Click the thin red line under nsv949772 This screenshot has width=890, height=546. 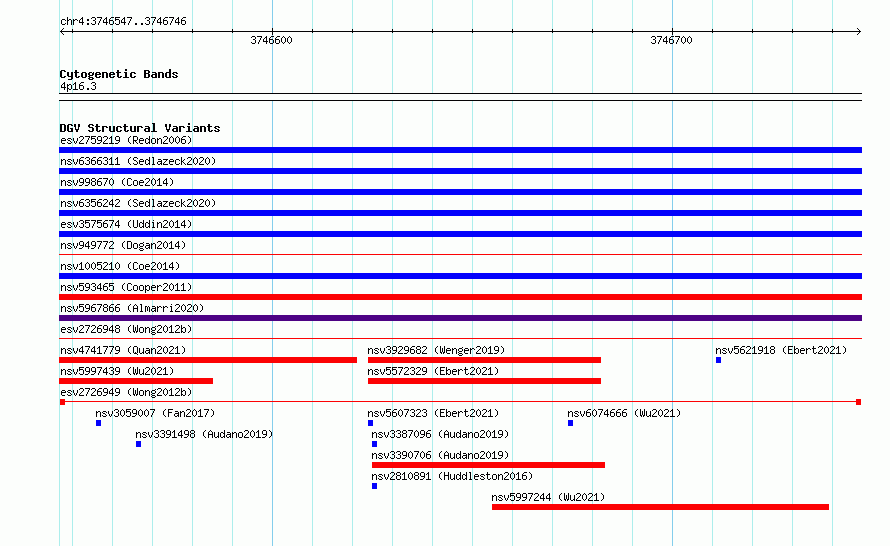tap(460, 255)
